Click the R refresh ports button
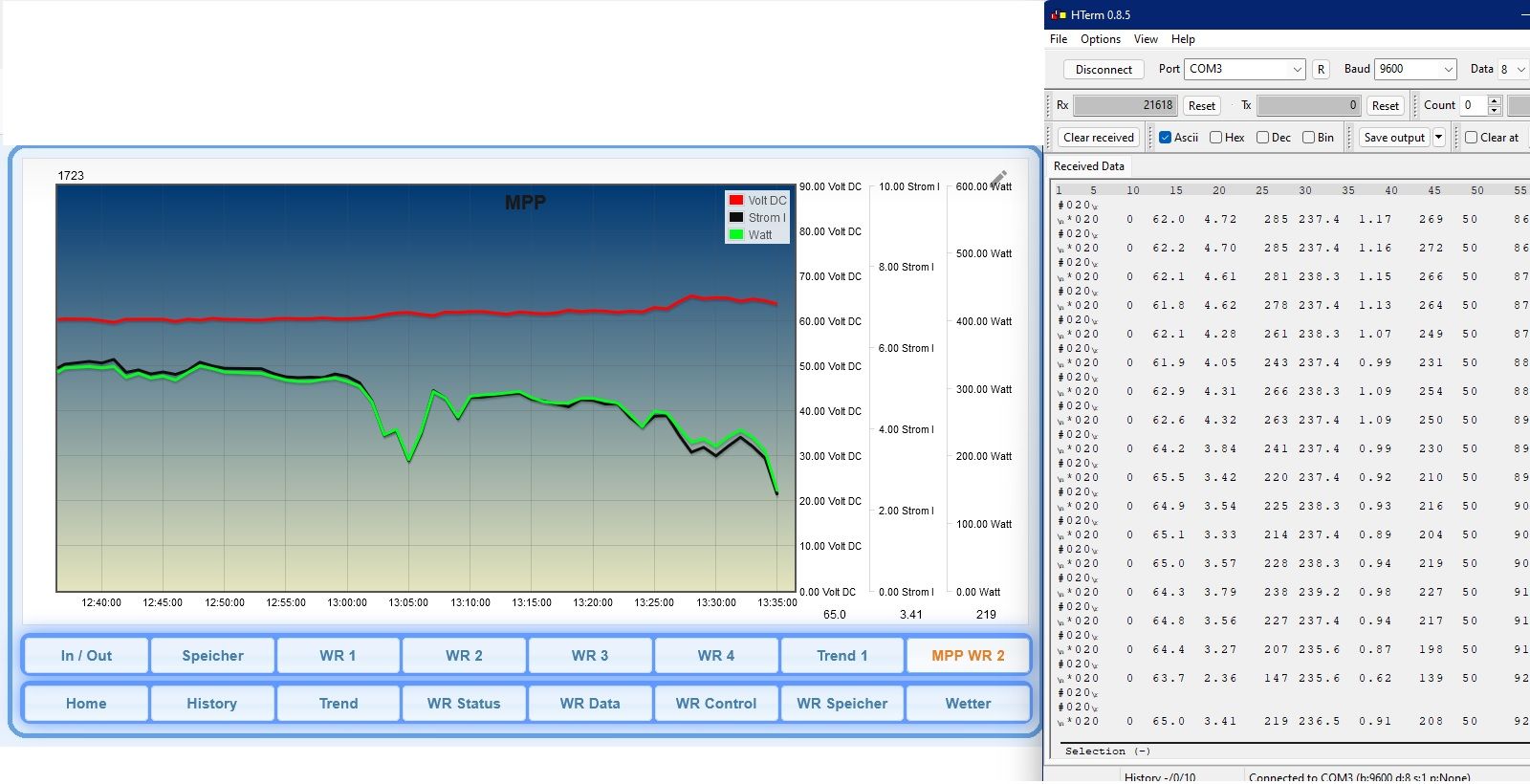 coord(1321,69)
